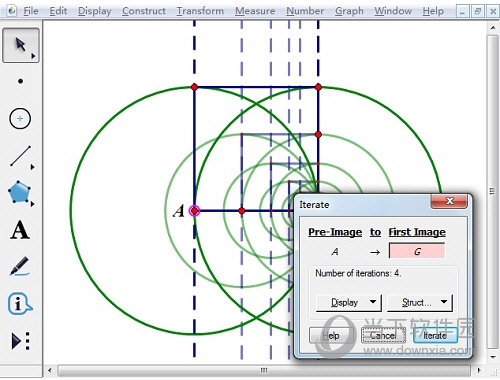Open the Window menu
500x380 pixels.
[393, 11]
